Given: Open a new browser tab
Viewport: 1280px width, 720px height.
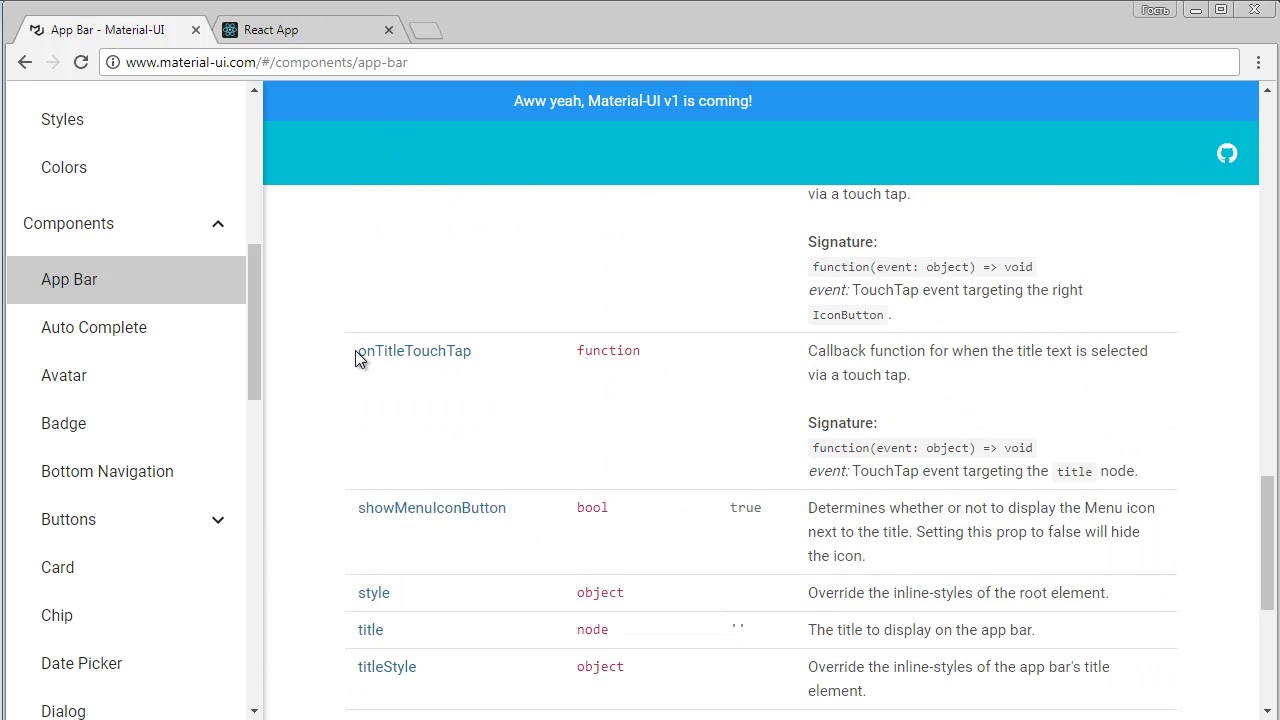Looking at the screenshot, I should (x=426, y=31).
